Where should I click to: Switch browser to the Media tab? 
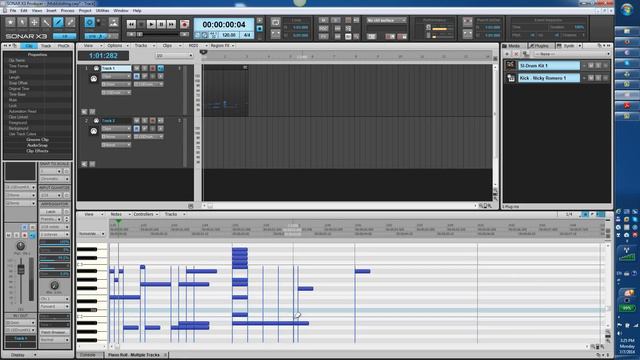tap(513, 46)
